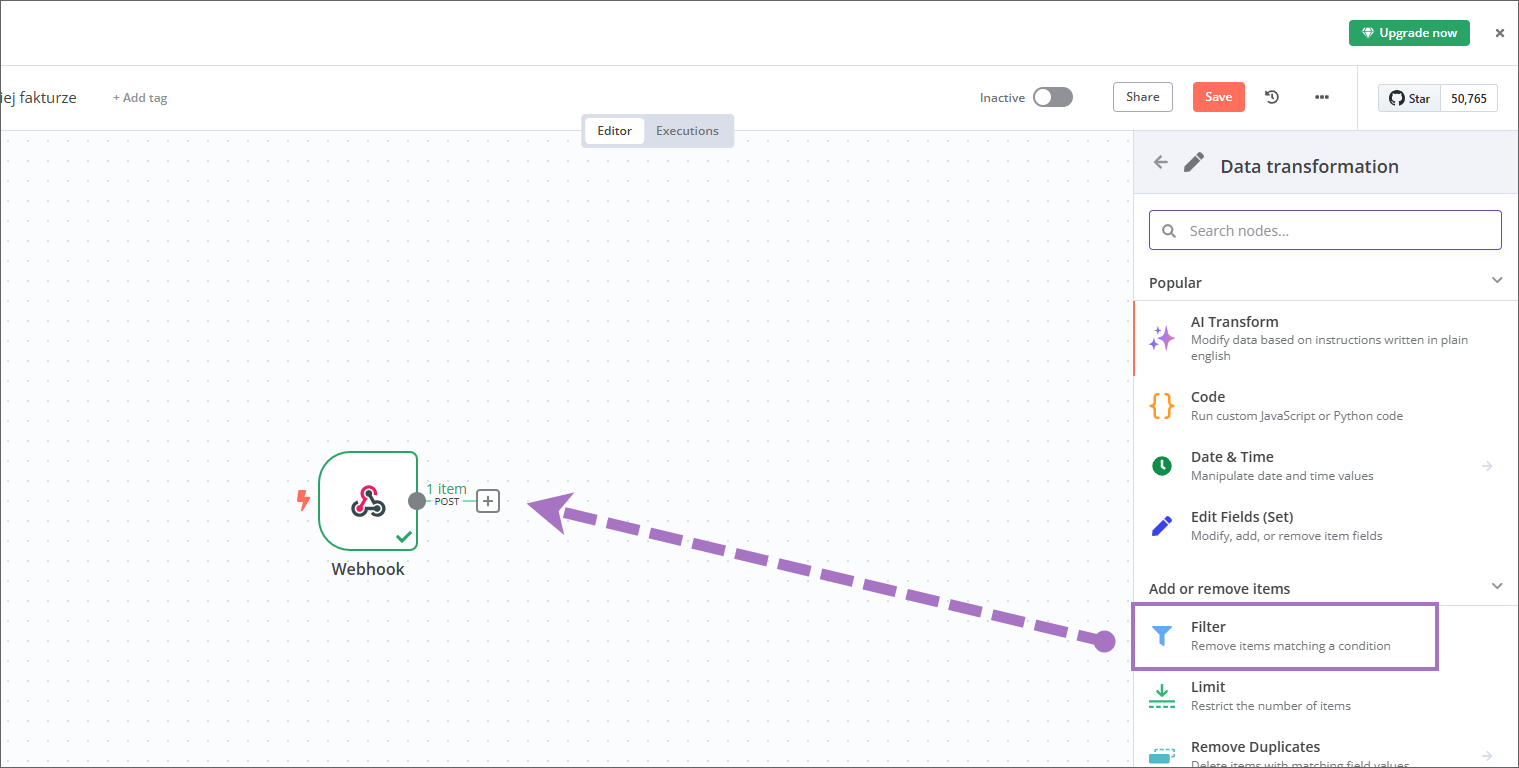The width and height of the screenshot is (1519, 768).
Task: Click the back arrow in Data transformation panel
Action: click(x=1161, y=163)
